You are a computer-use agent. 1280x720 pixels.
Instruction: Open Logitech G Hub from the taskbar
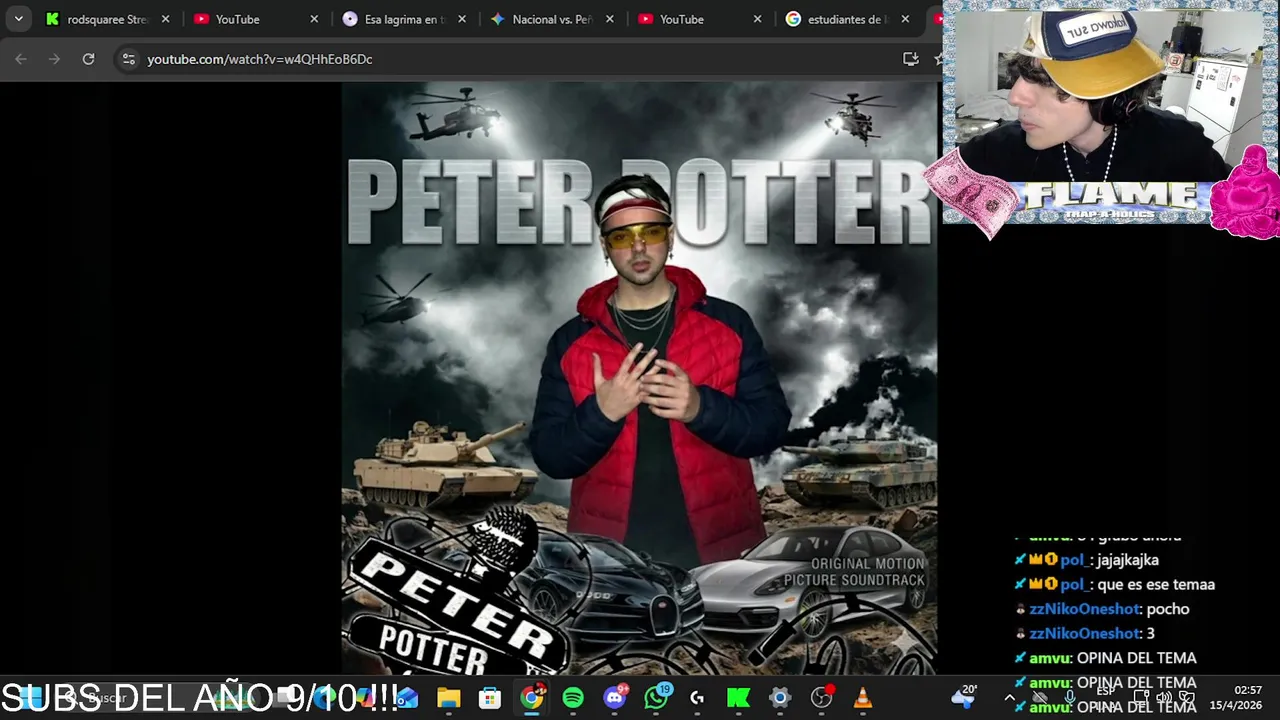coord(697,698)
